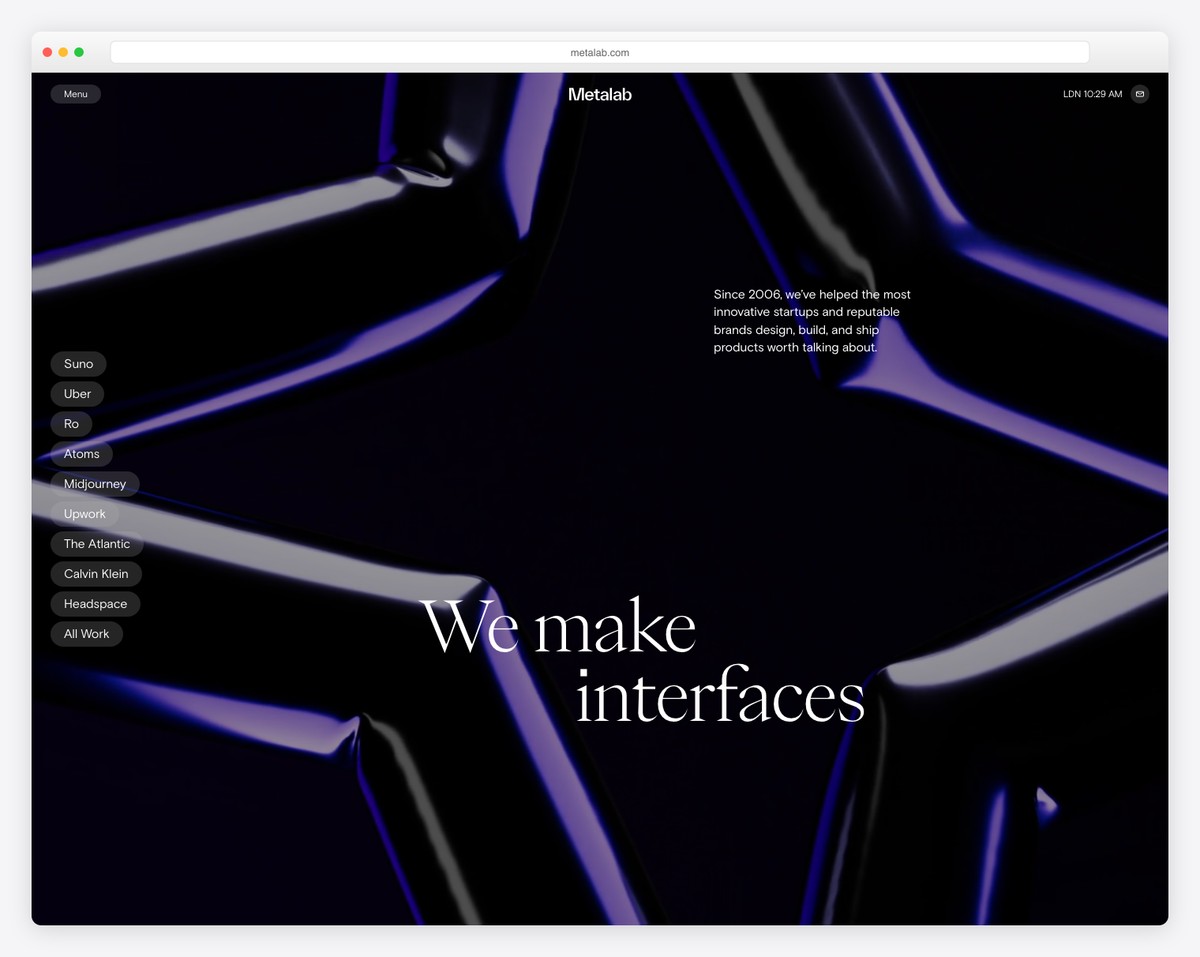Viewport: 1200px width, 957px height.
Task: Click the Upwork pill
Action: pos(85,513)
